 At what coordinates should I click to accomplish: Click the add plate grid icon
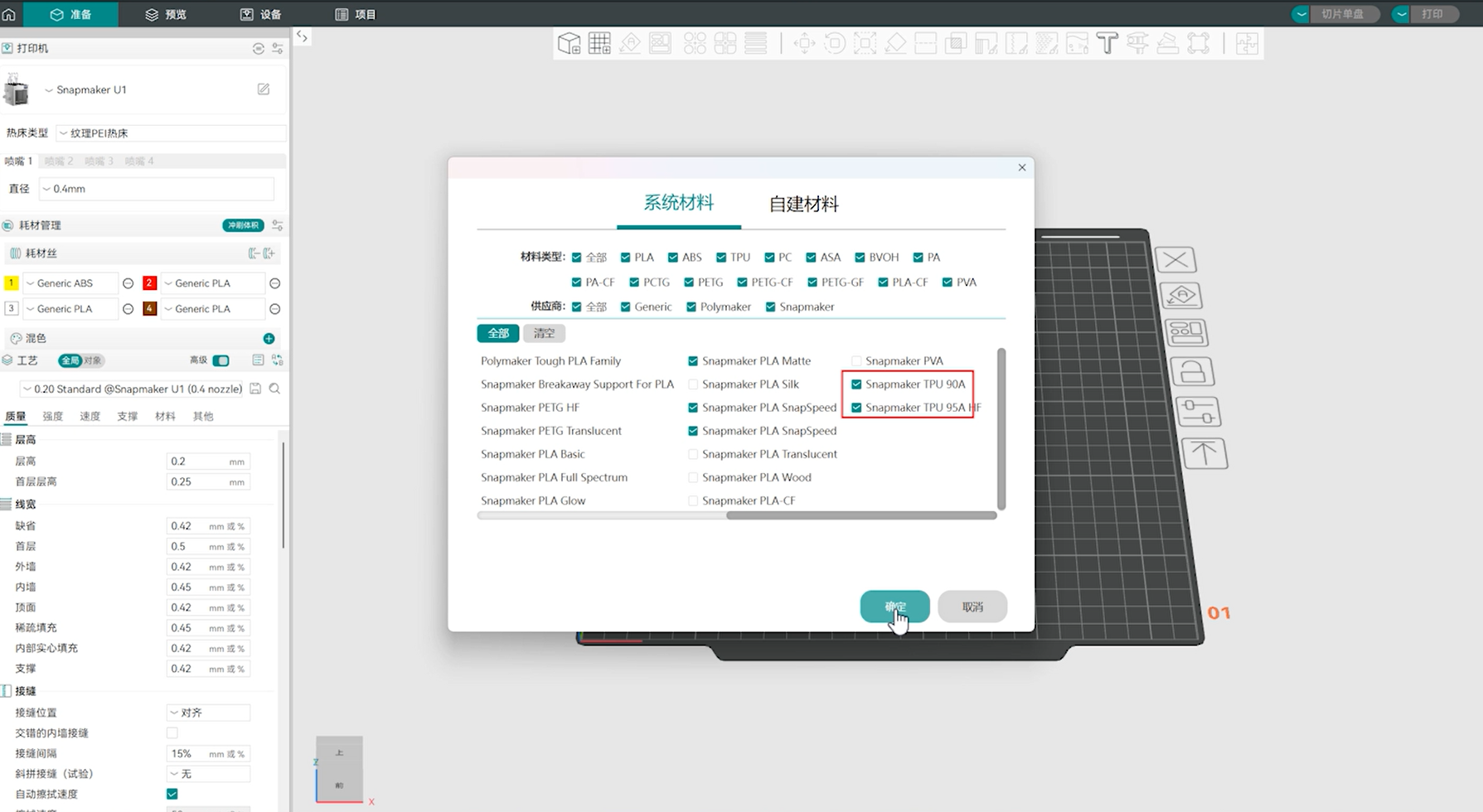(599, 43)
